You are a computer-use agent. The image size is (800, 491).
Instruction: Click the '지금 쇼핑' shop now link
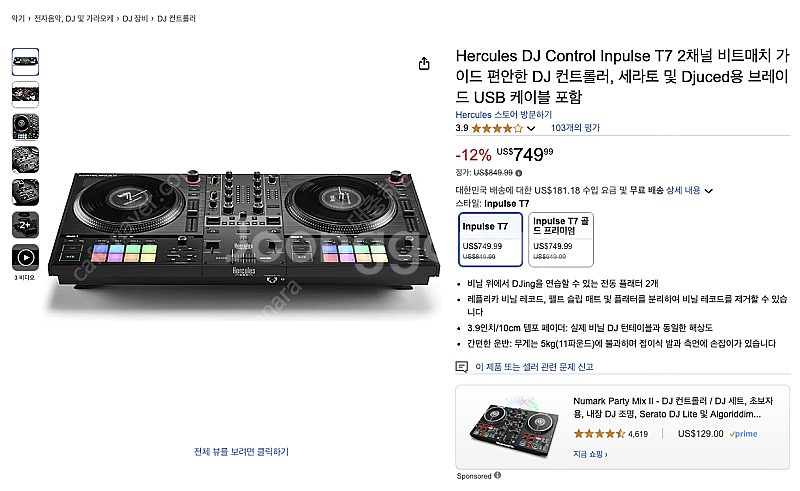pos(591,454)
